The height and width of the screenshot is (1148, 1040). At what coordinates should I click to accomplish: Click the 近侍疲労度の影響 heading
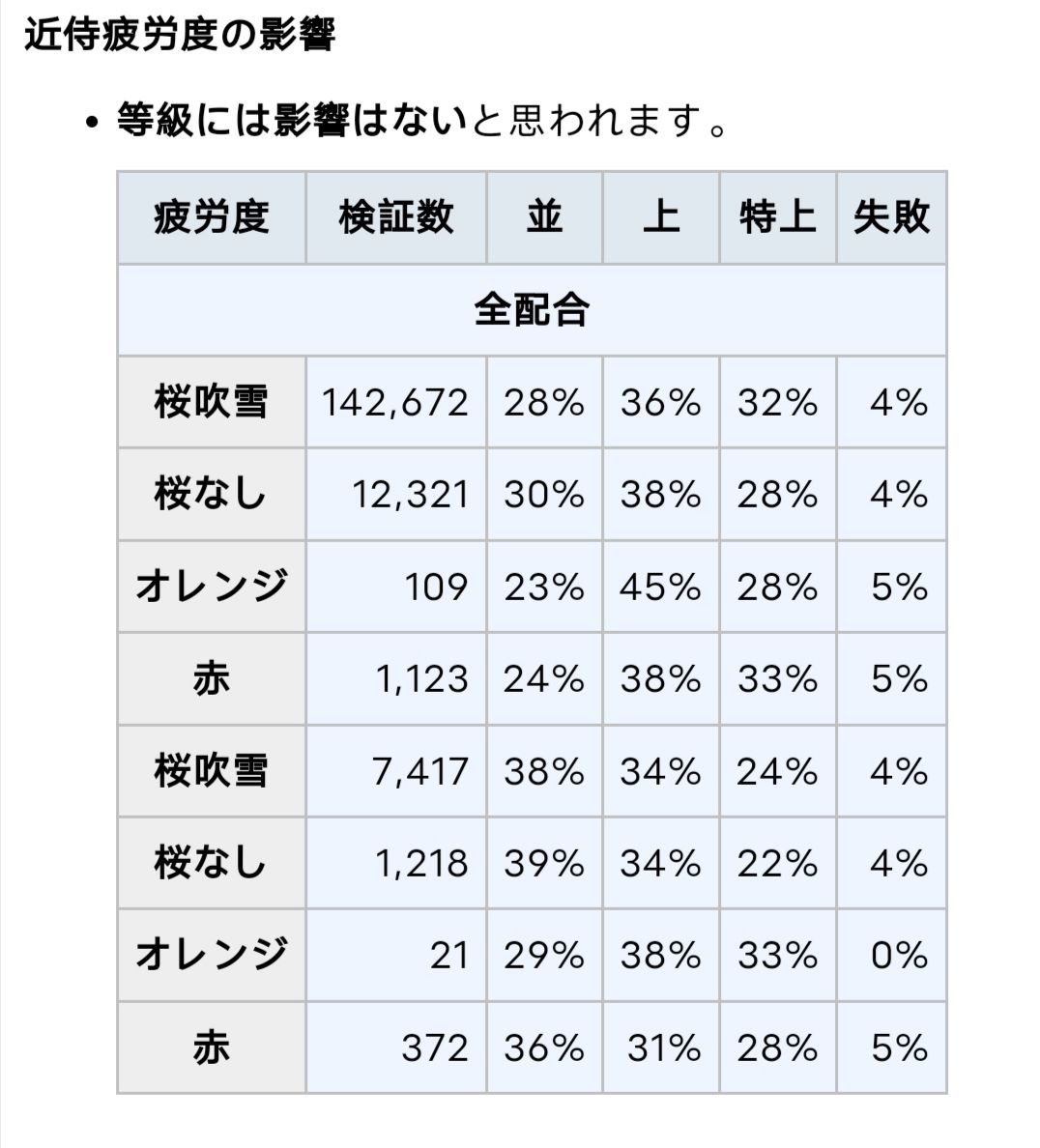click(x=180, y=36)
